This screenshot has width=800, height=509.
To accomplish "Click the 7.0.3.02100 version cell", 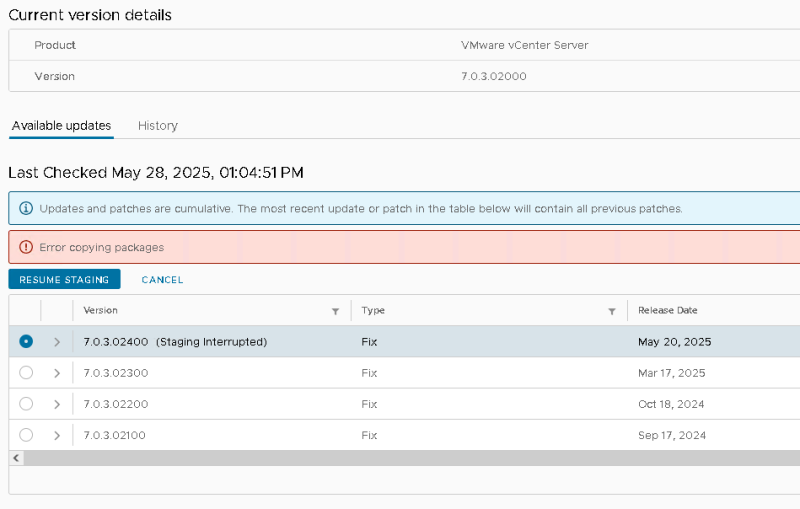I will click(x=115, y=435).
